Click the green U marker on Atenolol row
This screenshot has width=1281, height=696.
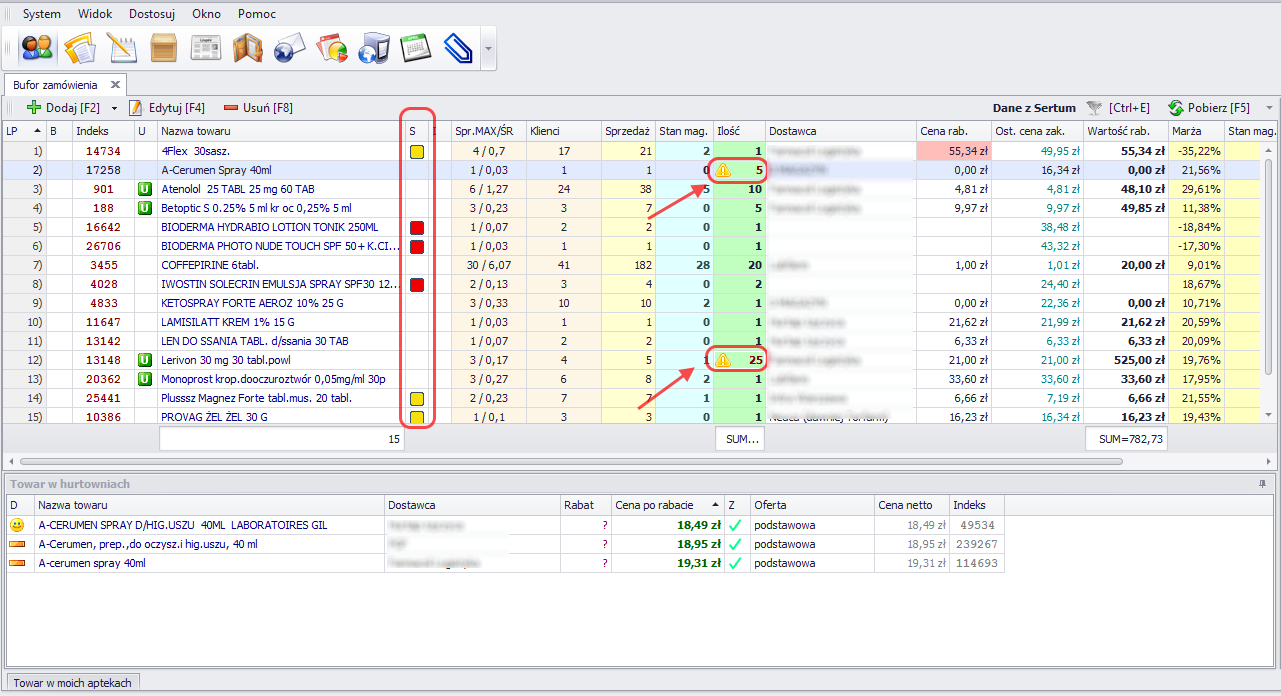tap(143, 189)
